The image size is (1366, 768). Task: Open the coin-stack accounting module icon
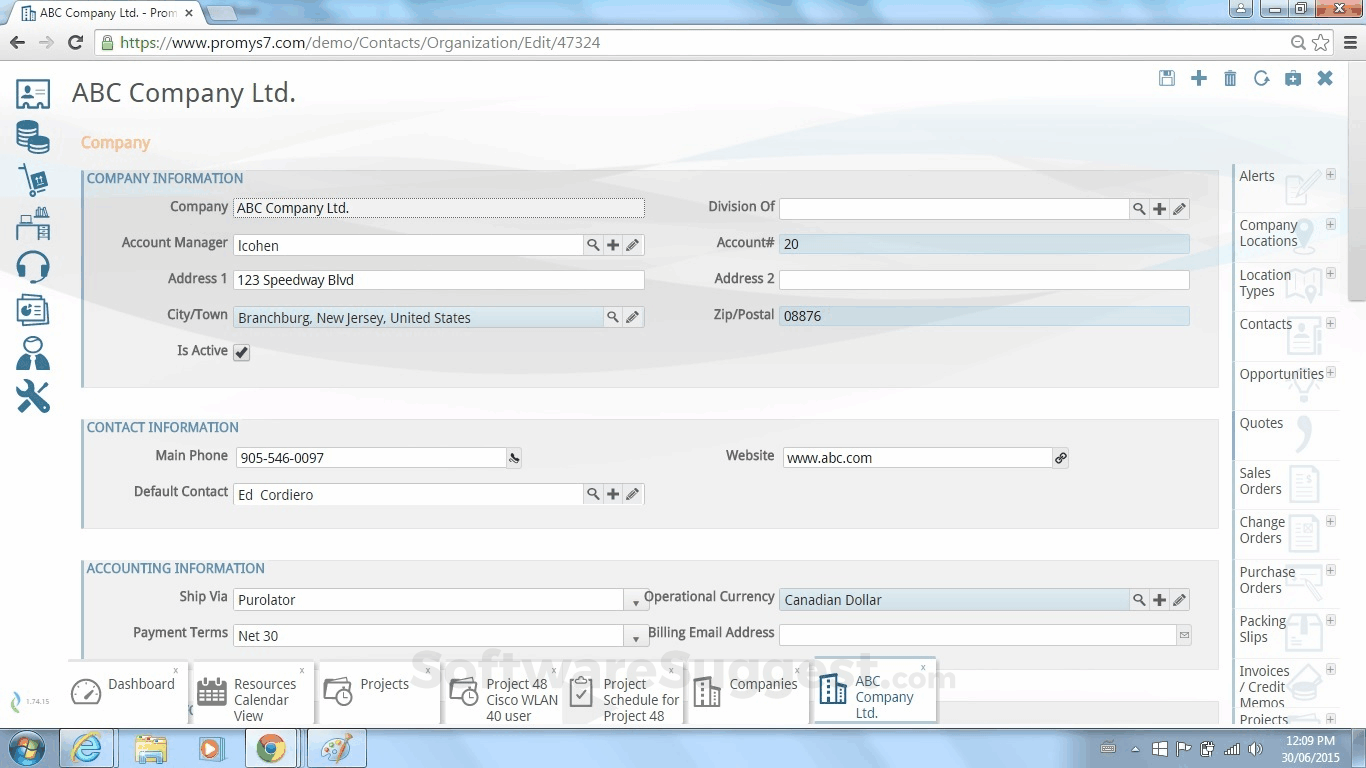click(x=33, y=137)
